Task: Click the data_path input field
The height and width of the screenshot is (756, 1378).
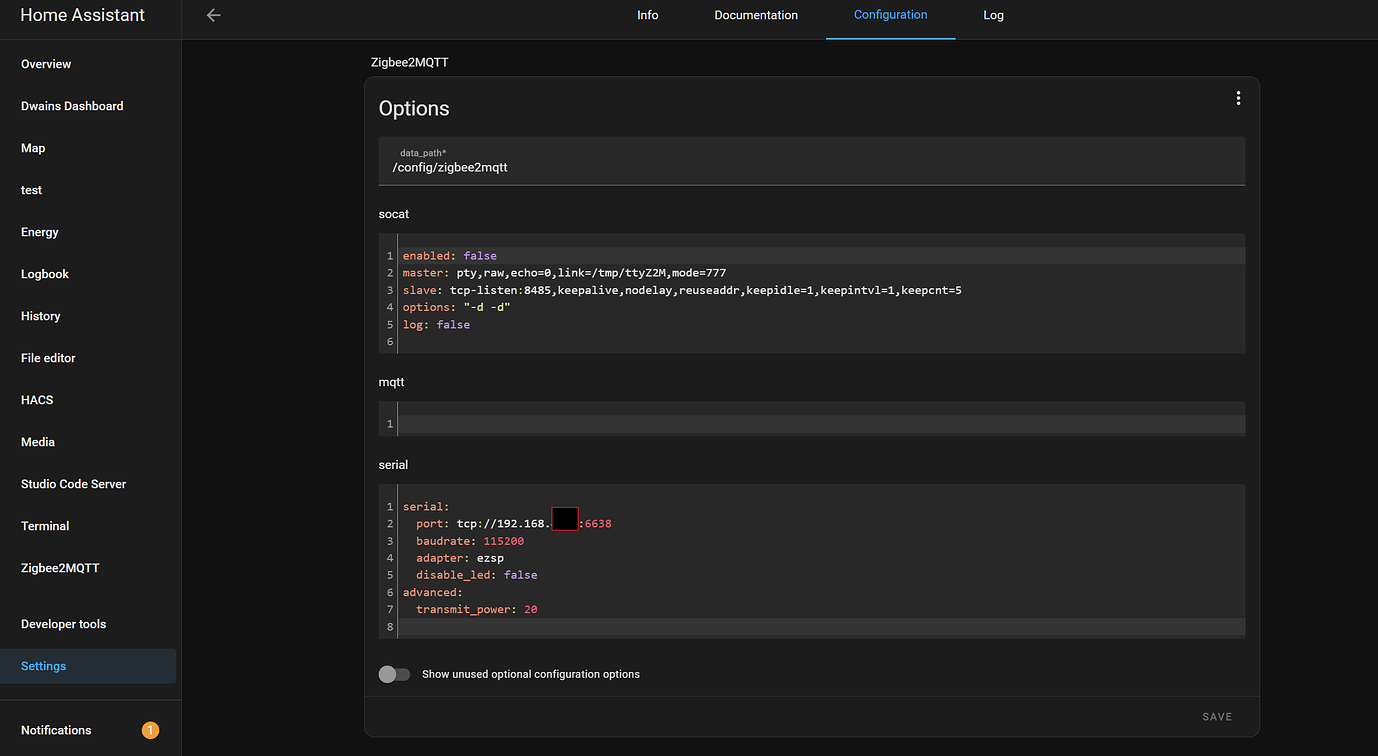Action: pos(811,167)
